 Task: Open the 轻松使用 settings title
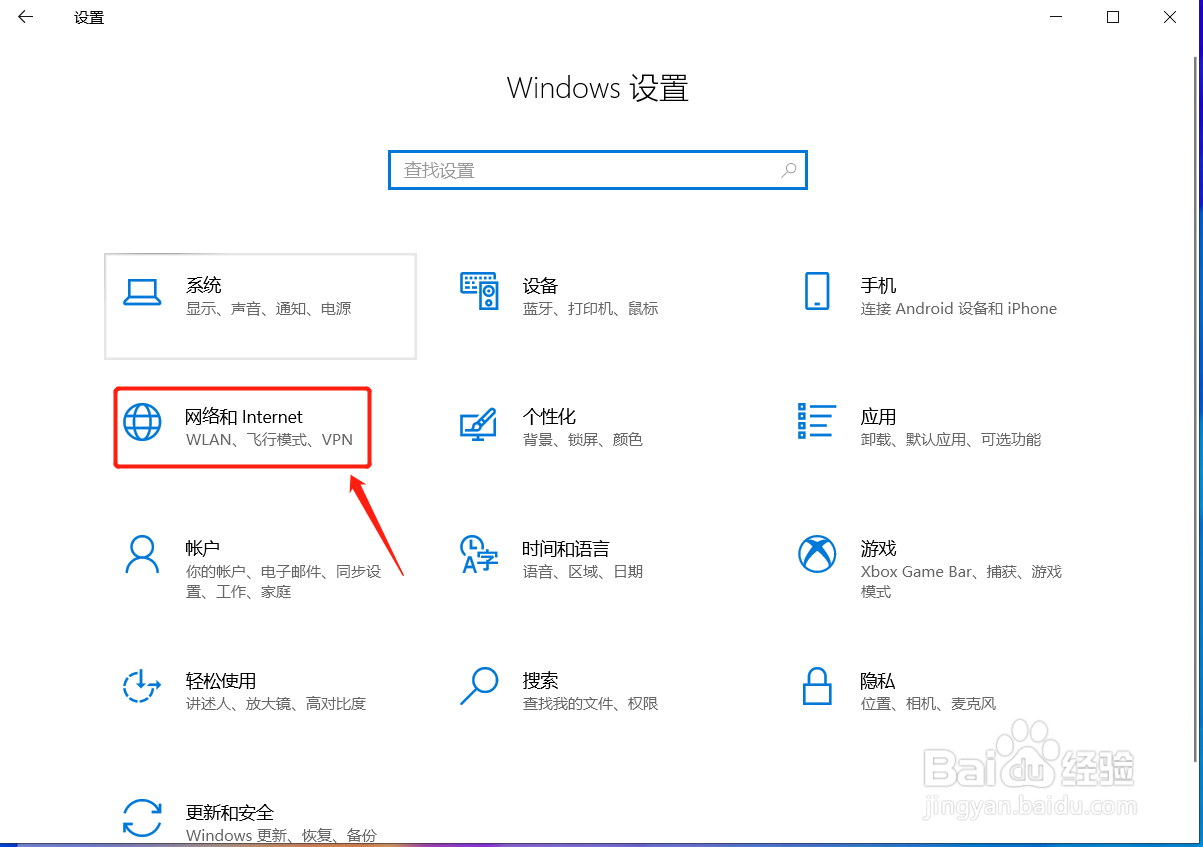pos(221,681)
